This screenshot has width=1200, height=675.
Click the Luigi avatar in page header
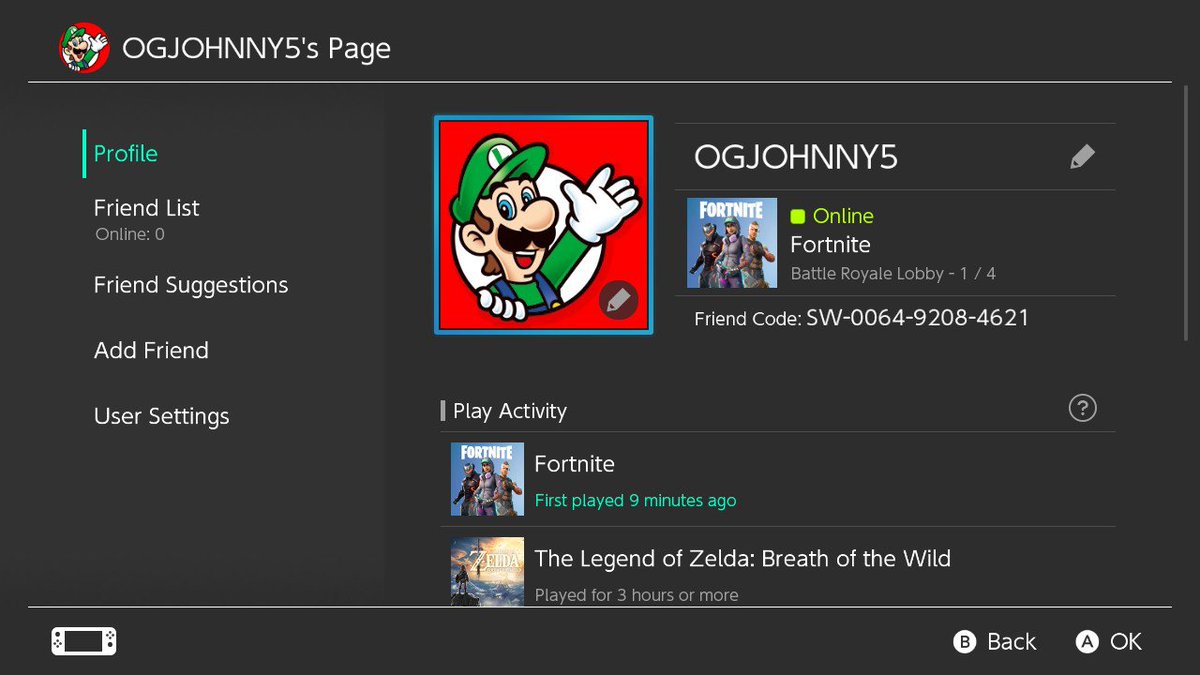point(83,47)
